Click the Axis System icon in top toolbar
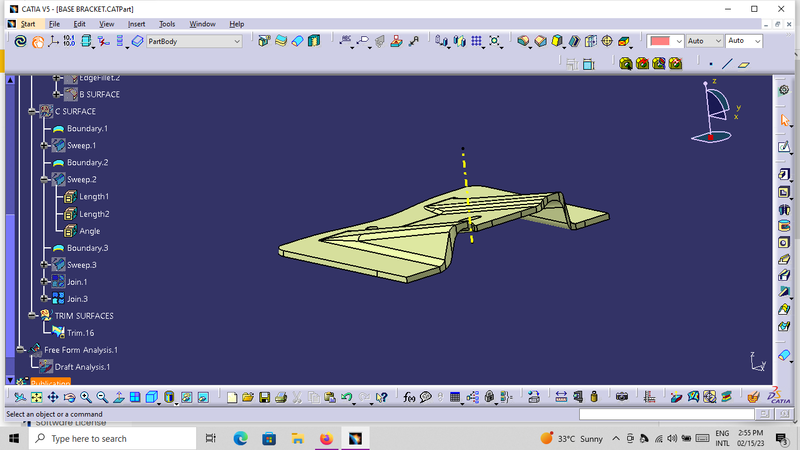Viewport: 800px width, 450px height. 53,41
